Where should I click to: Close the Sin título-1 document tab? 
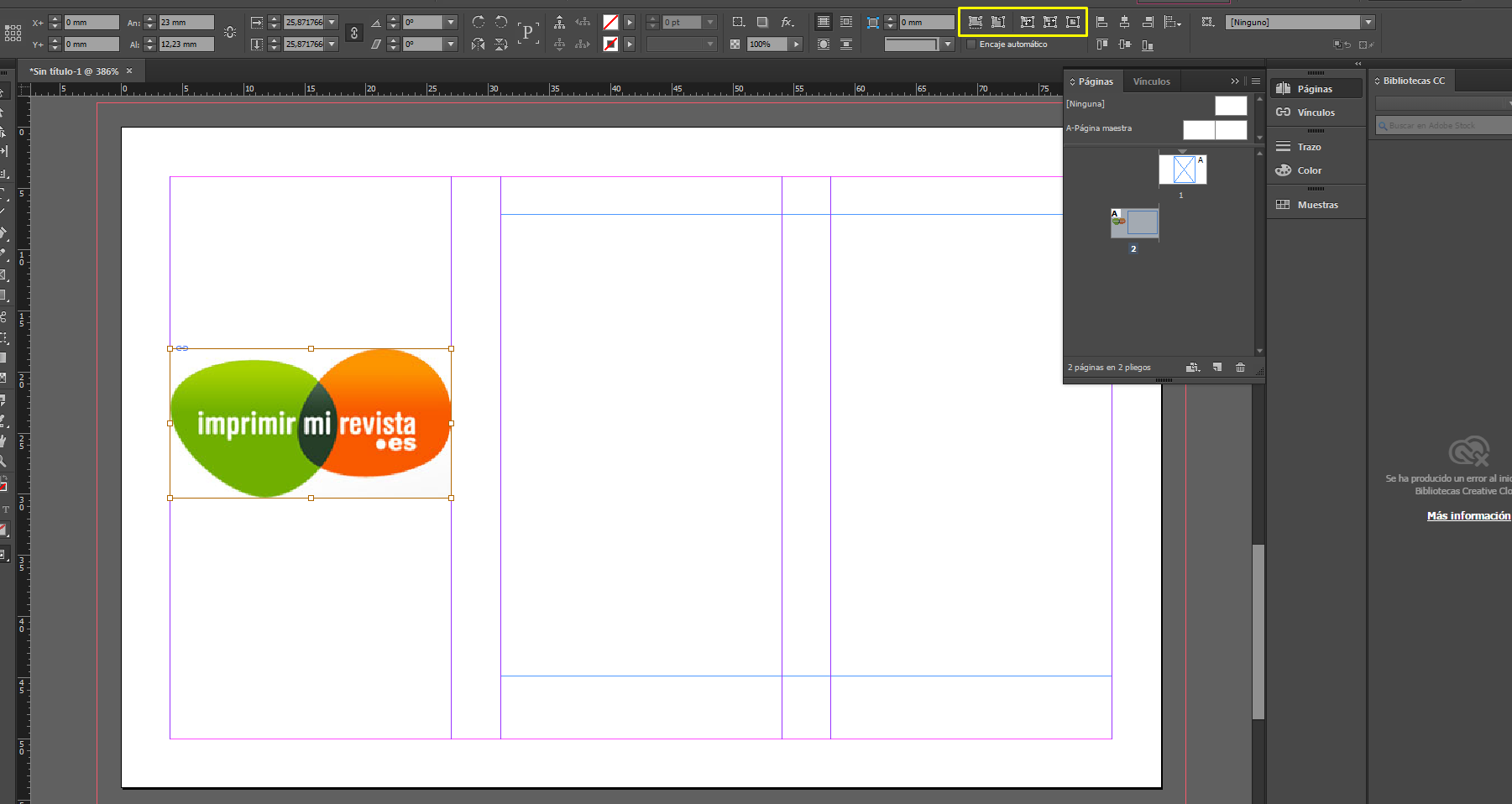point(129,71)
